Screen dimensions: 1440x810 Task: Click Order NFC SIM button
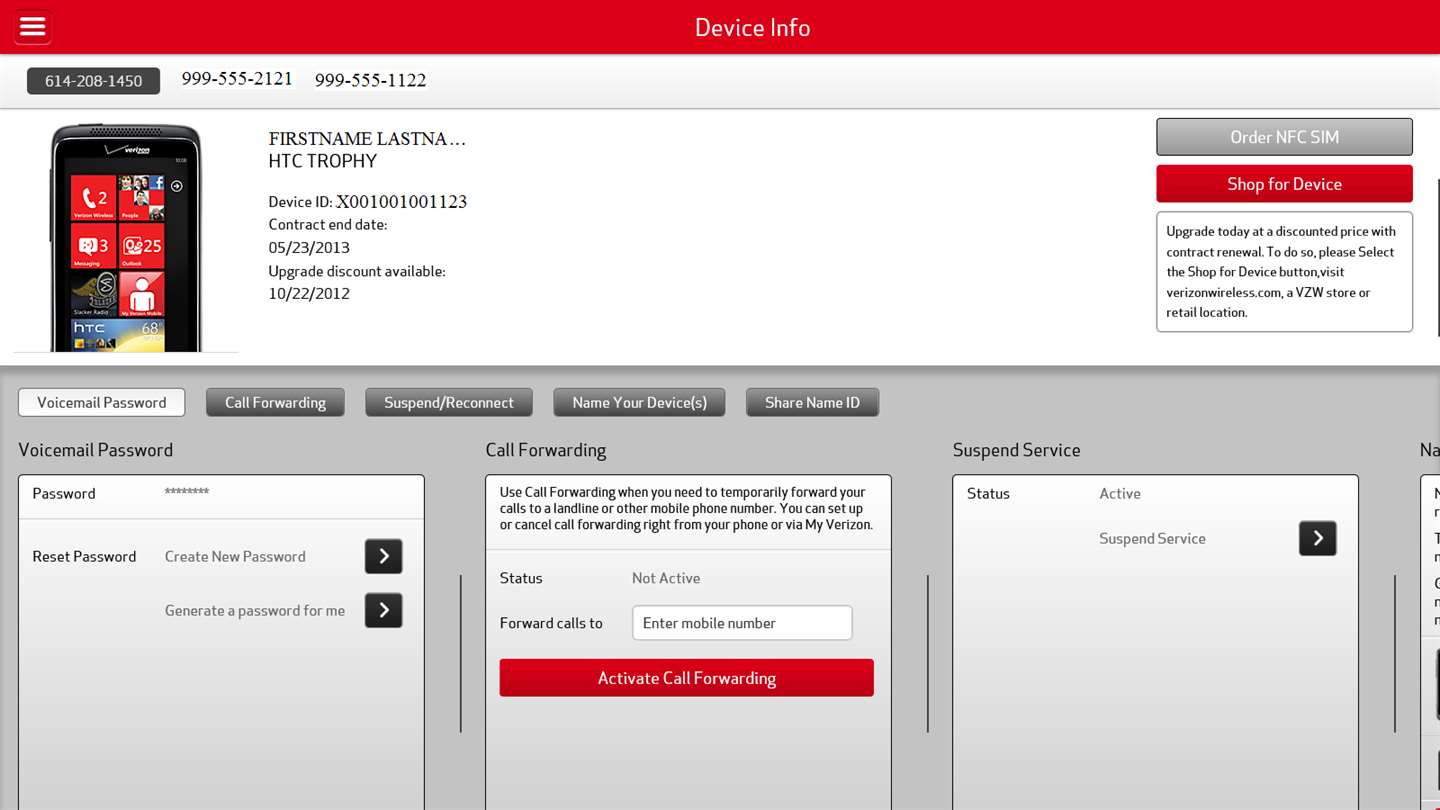(1284, 137)
